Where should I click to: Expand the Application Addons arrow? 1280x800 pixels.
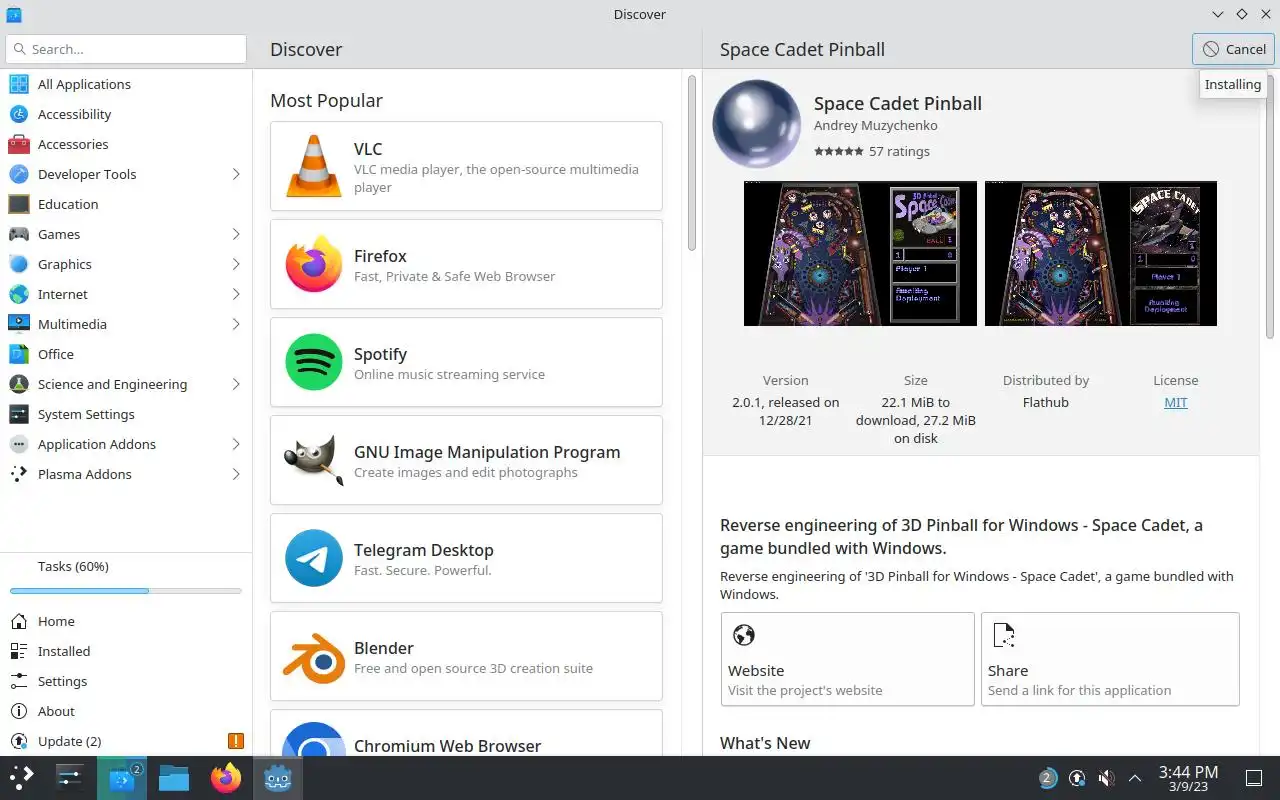point(236,444)
